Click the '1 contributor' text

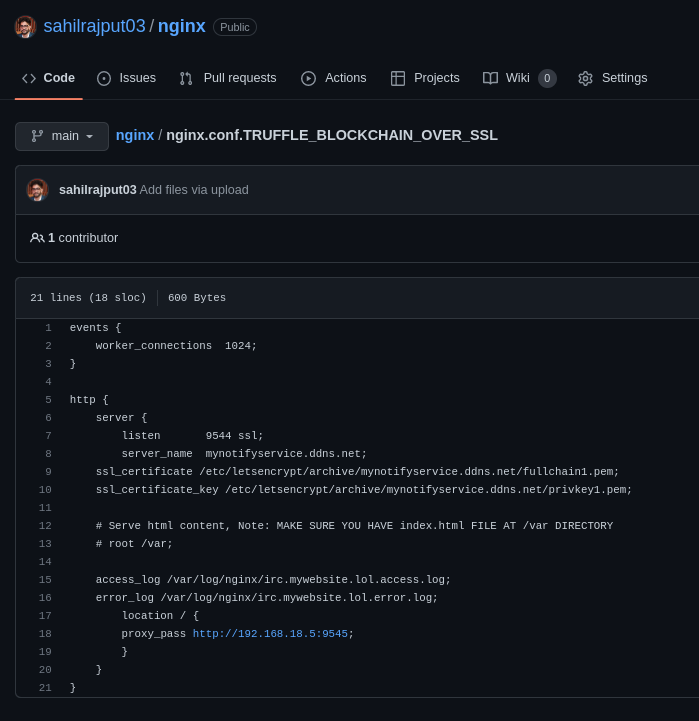83,238
